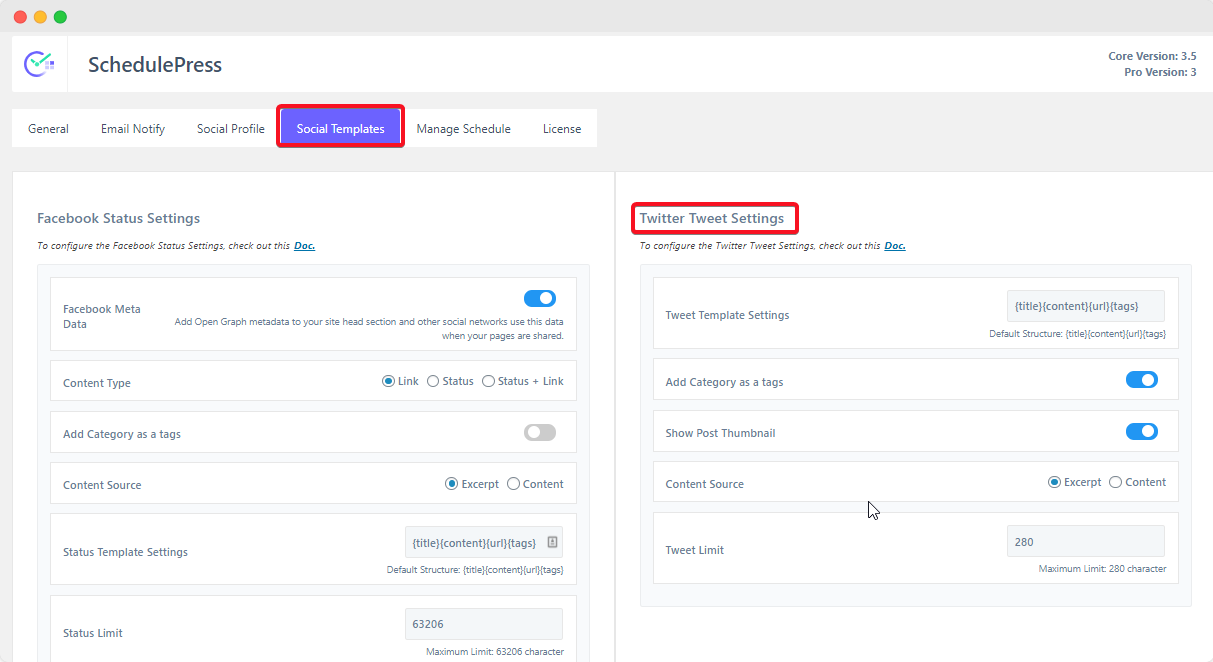Screen dimensions: 1213x662
Task: Go to the Manage Schedule tab
Action: (464, 128)
